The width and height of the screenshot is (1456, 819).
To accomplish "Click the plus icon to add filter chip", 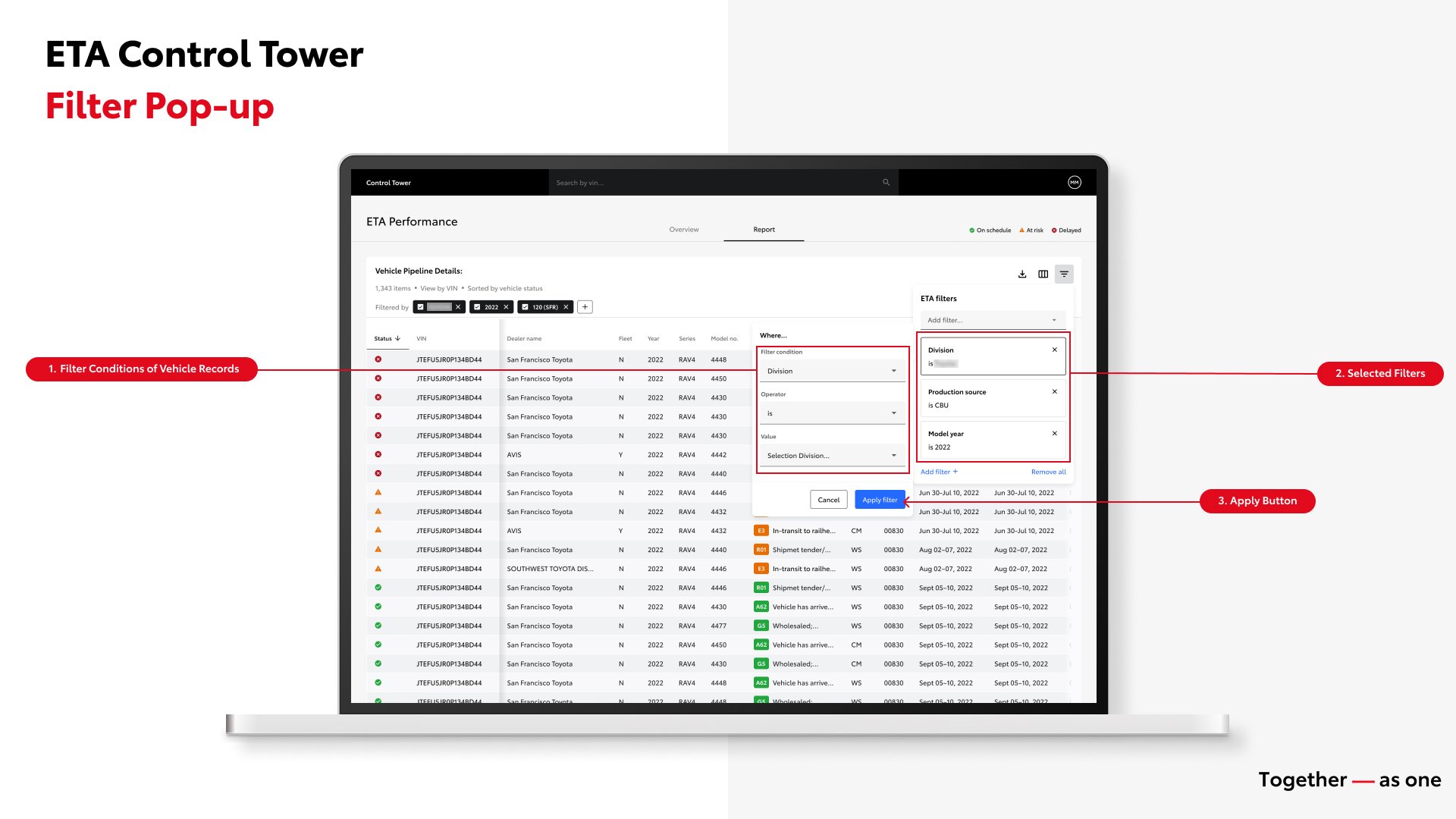I will pos(585,307).
